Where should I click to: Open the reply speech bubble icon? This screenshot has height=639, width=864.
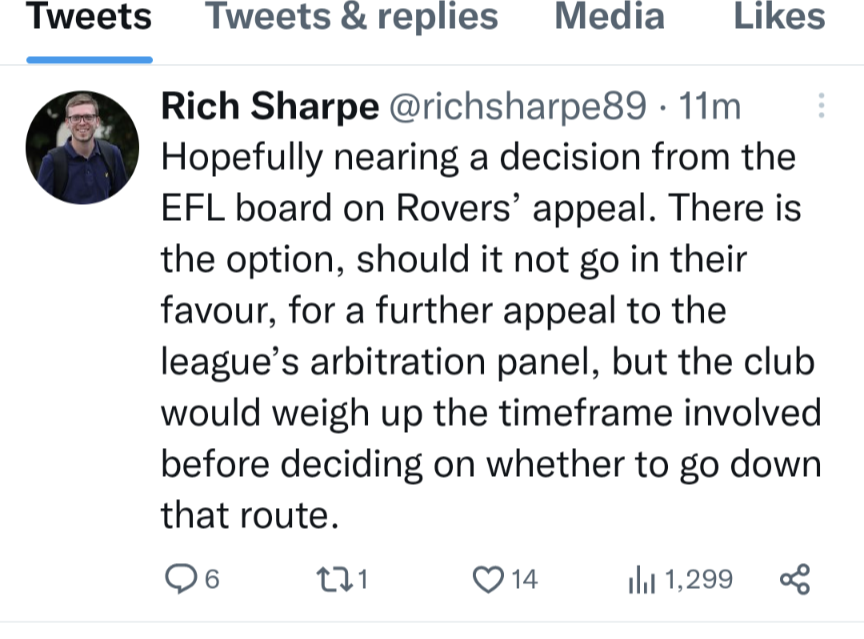(181, 579)
